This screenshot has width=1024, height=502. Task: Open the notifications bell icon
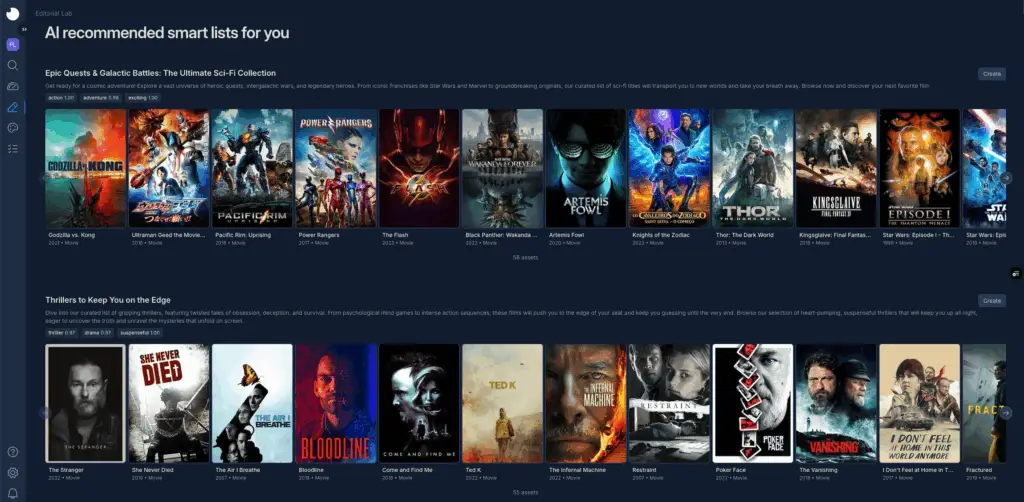[x=12, y=494]
